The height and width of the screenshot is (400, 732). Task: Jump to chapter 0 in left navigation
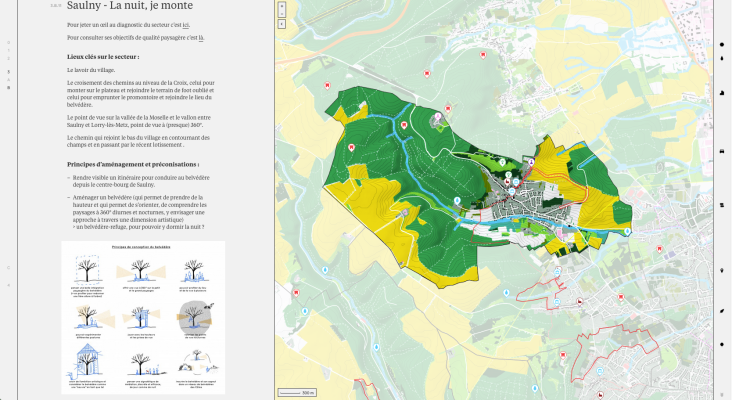pos(8,42)
